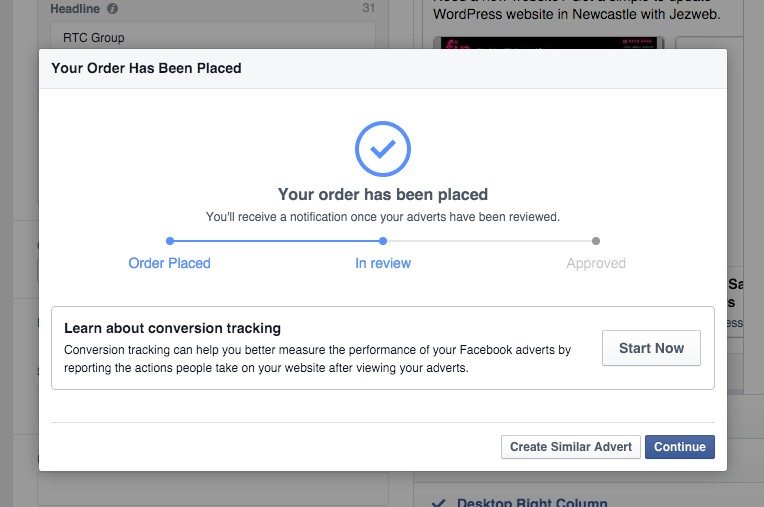Click the Headline field containing RTC Group
Viewport: 764px width, 507px height.
tap(212, 38)
